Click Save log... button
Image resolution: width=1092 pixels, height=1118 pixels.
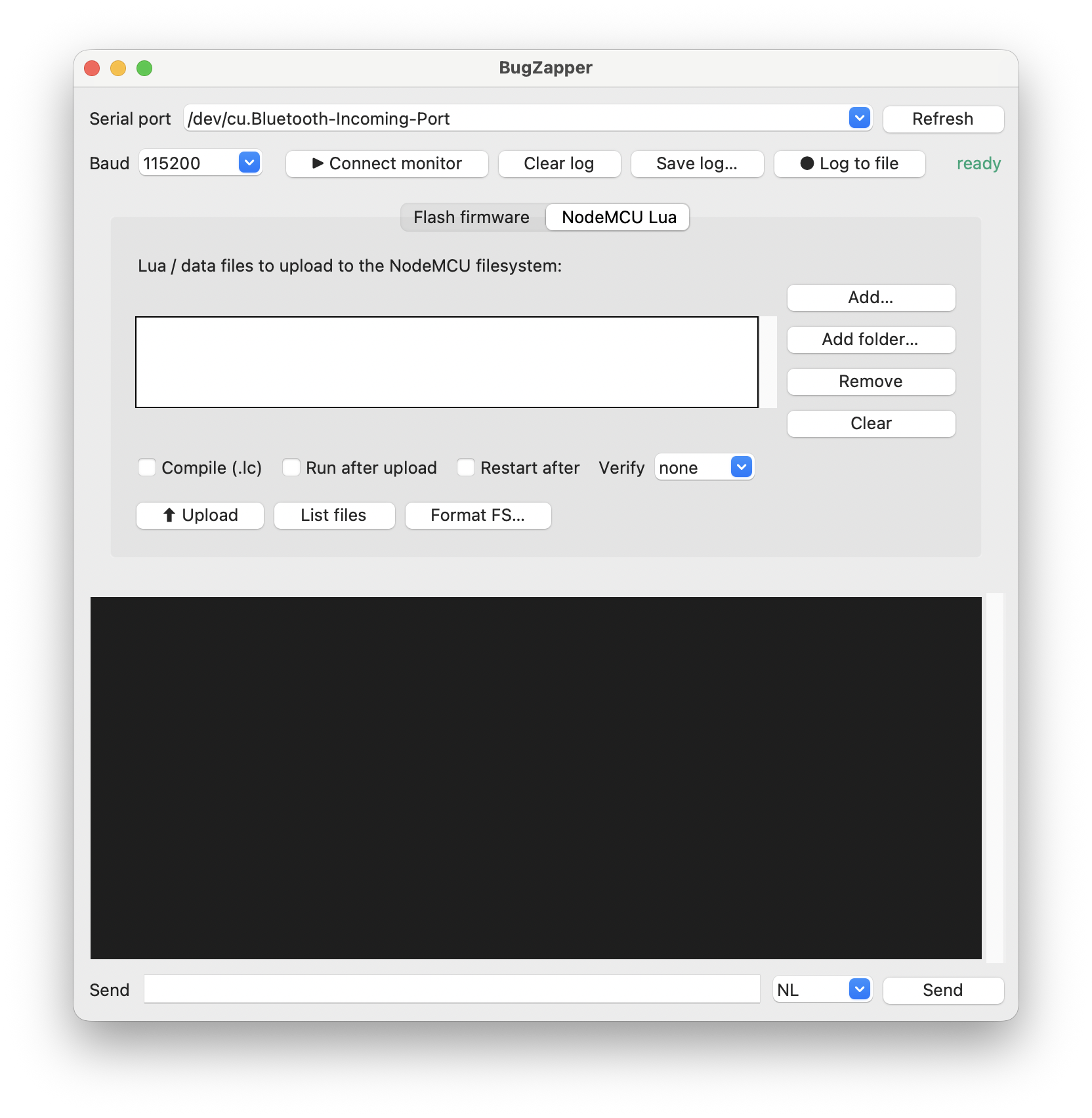[x=697, y=163]
